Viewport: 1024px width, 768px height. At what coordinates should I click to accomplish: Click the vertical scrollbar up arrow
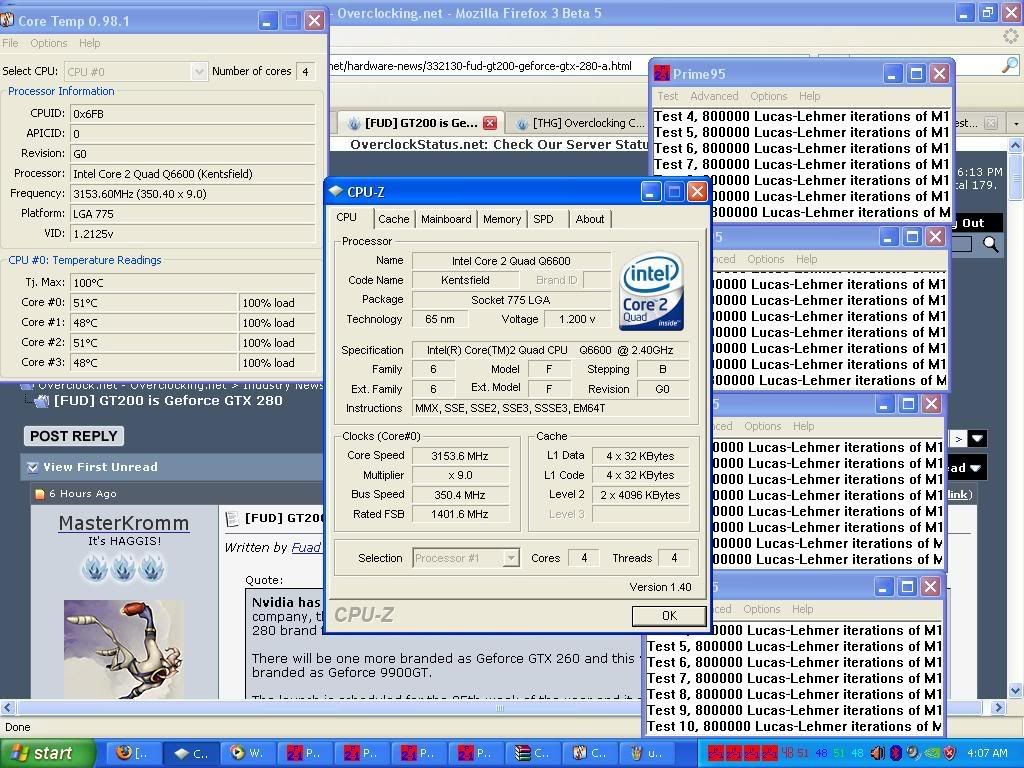[1016, 145]
